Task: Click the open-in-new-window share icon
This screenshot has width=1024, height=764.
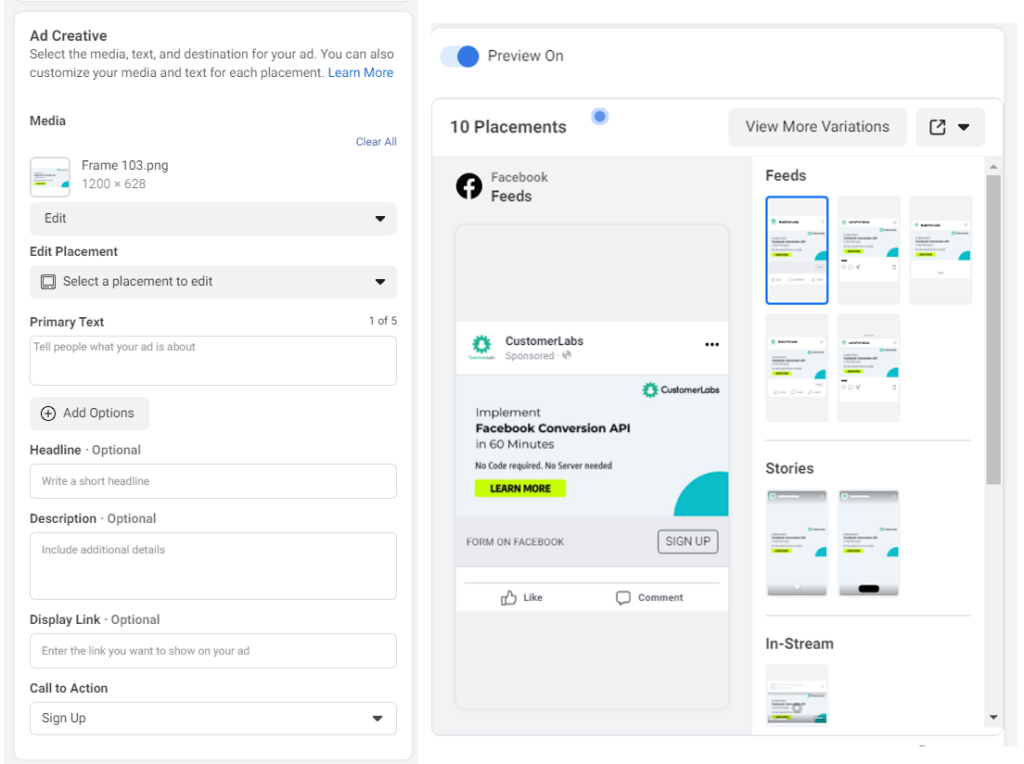Action: tap(937, 127)
